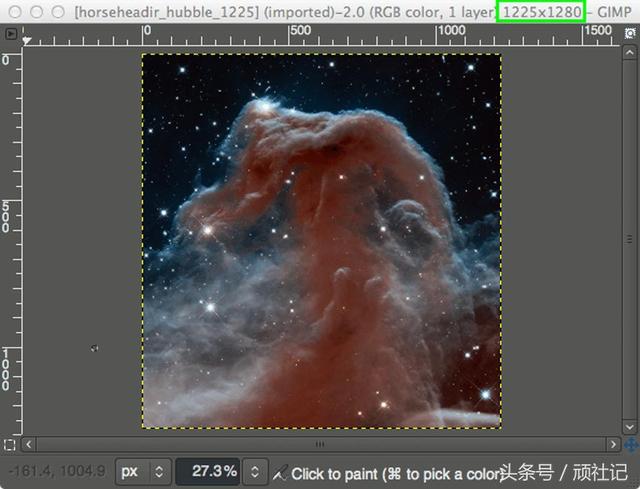Viewport: 640px width, 489px height.
Task: Click the Horsehead nebula image on canvas
Action: [322, 241]
